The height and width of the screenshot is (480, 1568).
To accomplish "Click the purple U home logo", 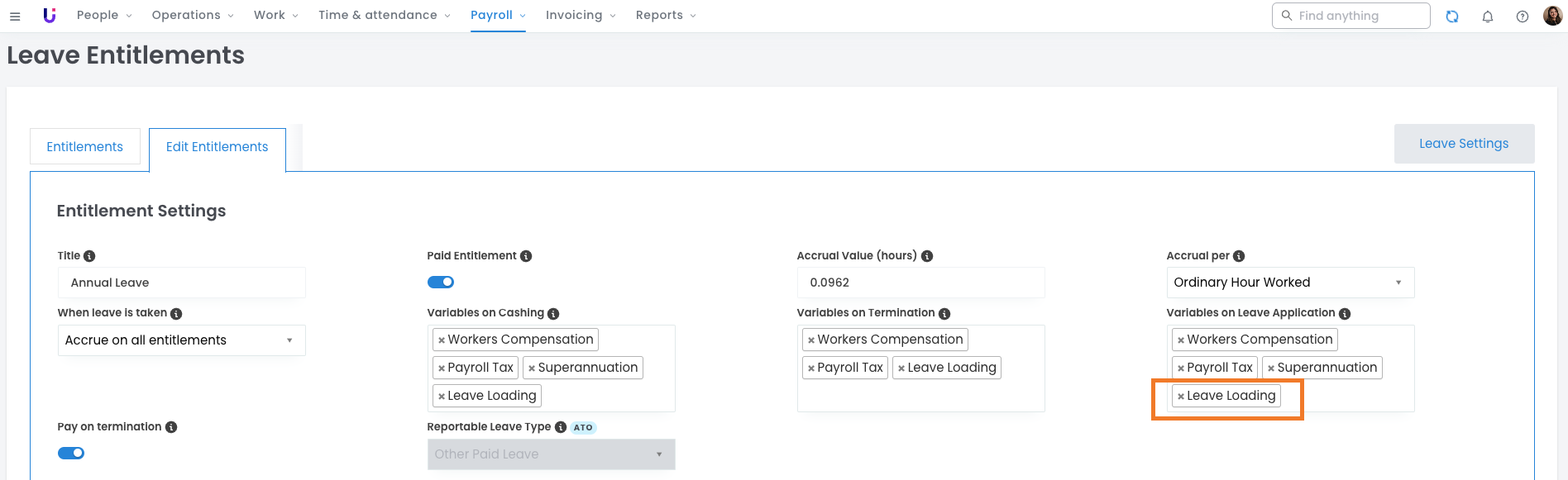I will [x=50, y=16].
